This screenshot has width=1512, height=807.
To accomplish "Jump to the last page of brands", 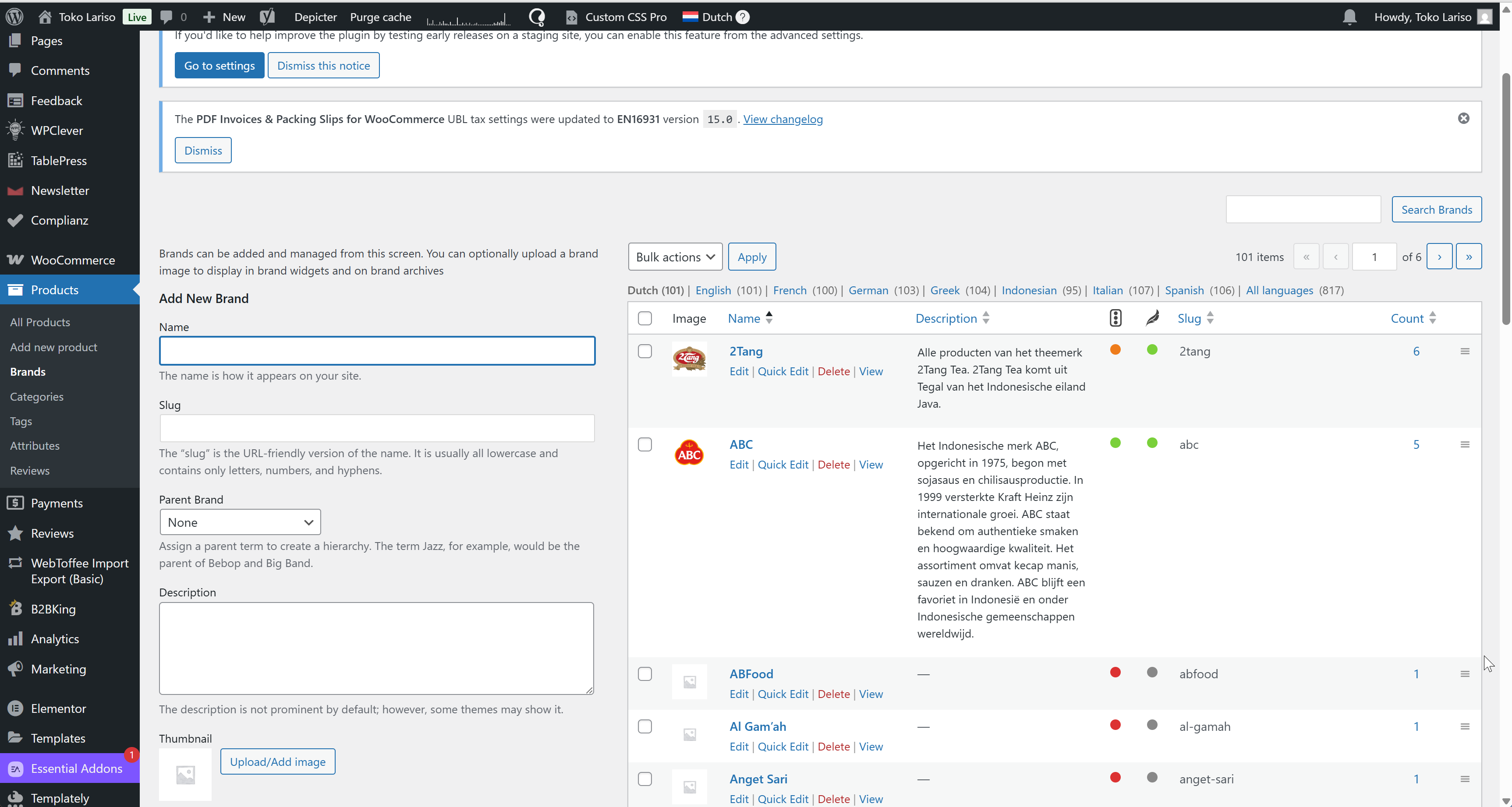I will click(x=1469, y=256).
